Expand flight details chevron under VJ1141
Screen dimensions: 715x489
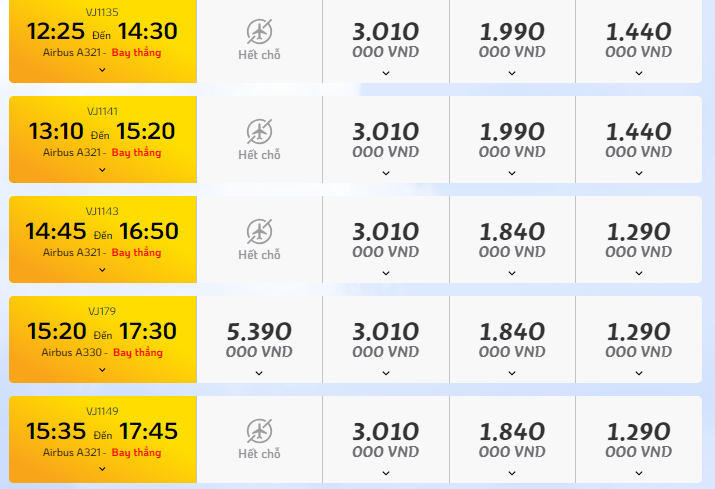pos(102,170)
